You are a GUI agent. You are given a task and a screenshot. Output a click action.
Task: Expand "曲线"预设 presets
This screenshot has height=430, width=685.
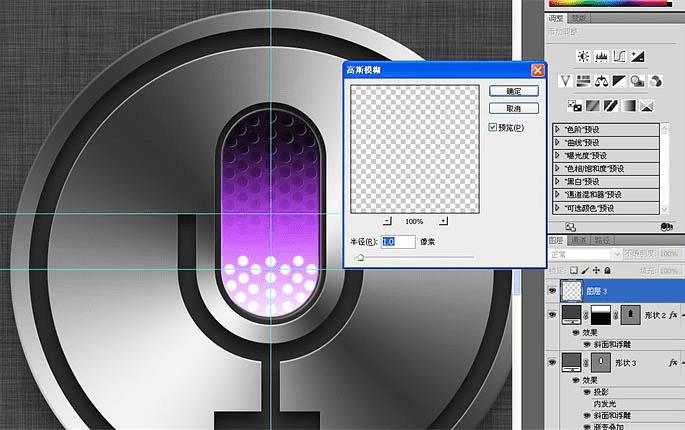click(557, 142)
